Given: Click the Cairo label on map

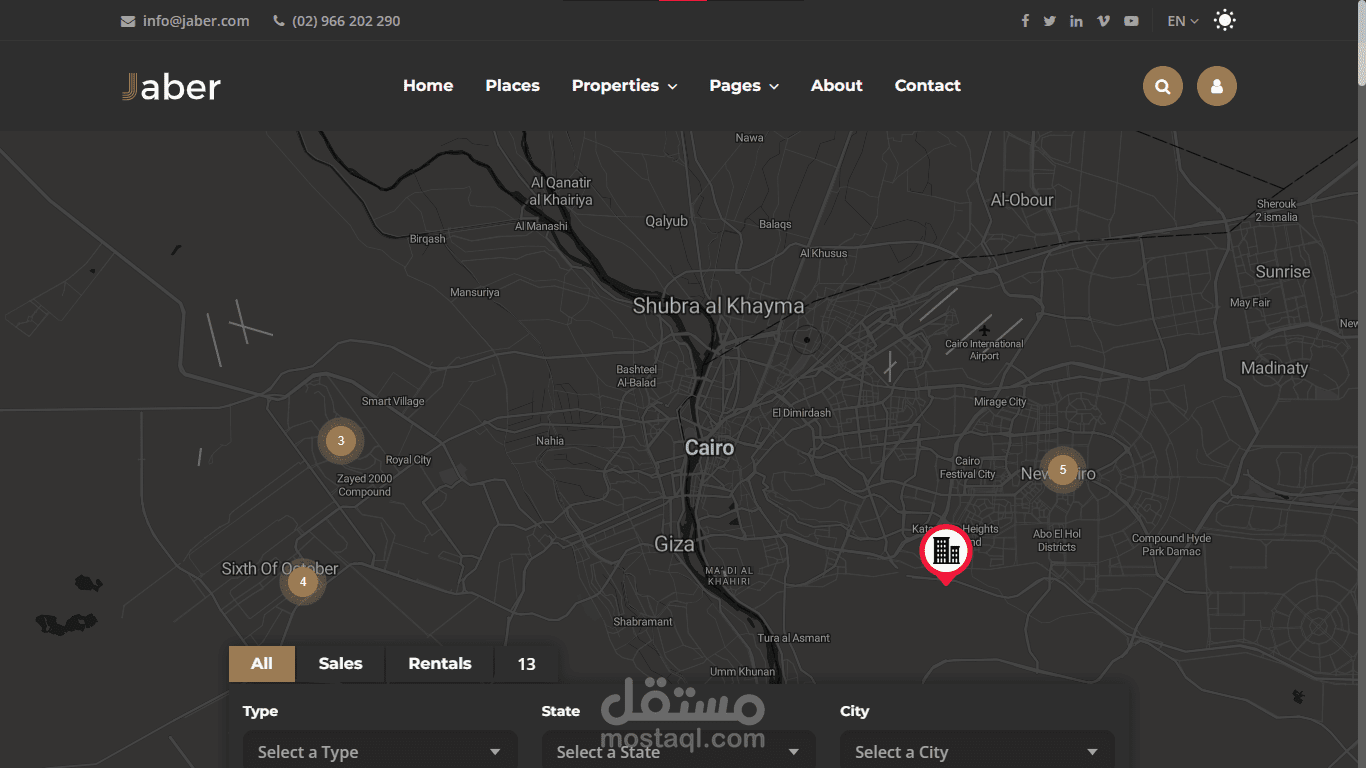Looking at the screenshot, I should 709,448.
